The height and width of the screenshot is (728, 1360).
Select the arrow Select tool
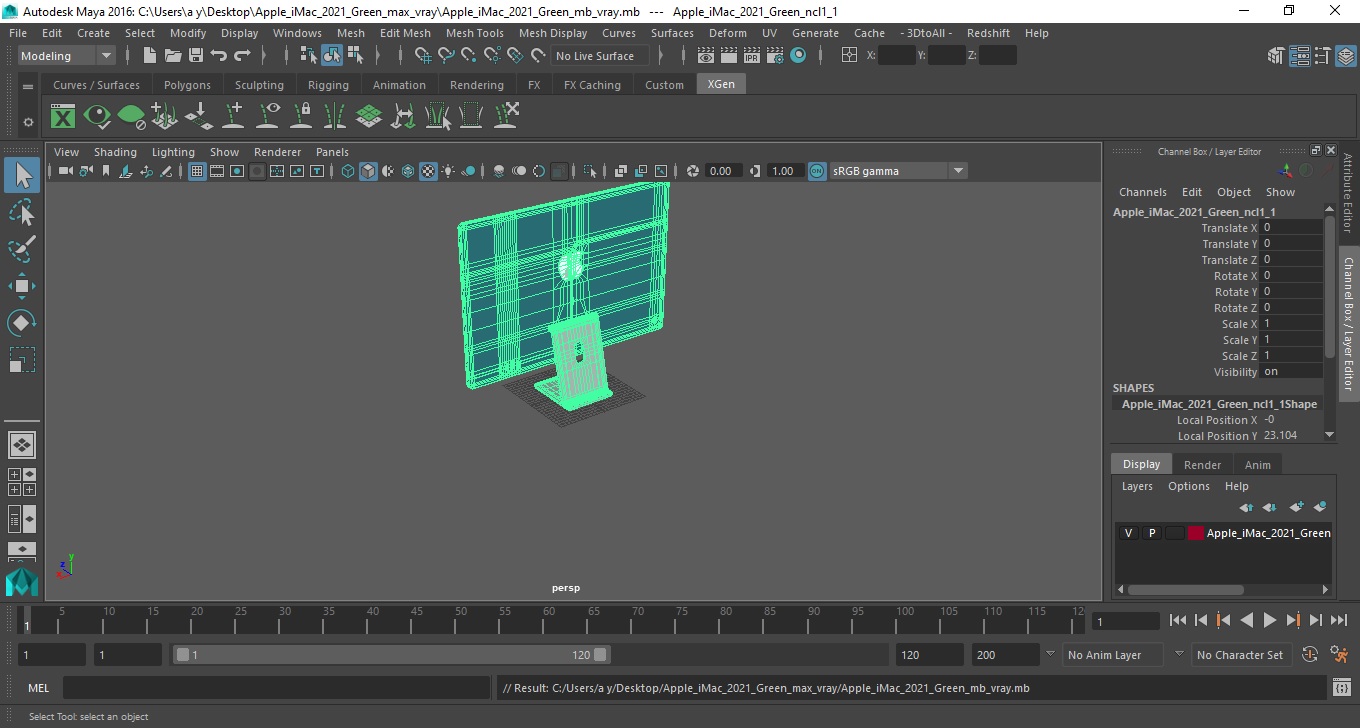(x=22, y=175)
